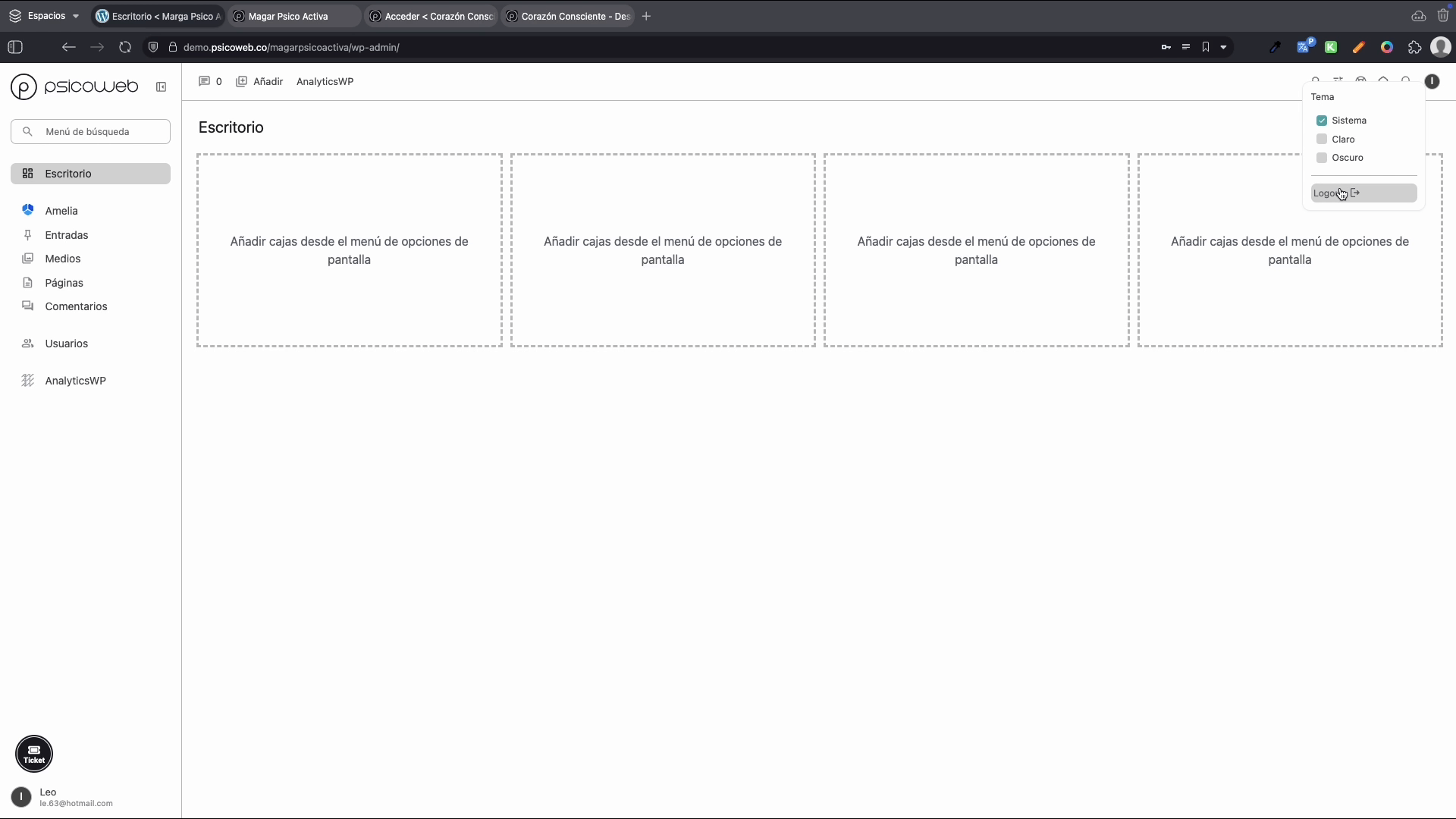
Task: Click the Ticket support icon
Action: [x=34, y=754]
